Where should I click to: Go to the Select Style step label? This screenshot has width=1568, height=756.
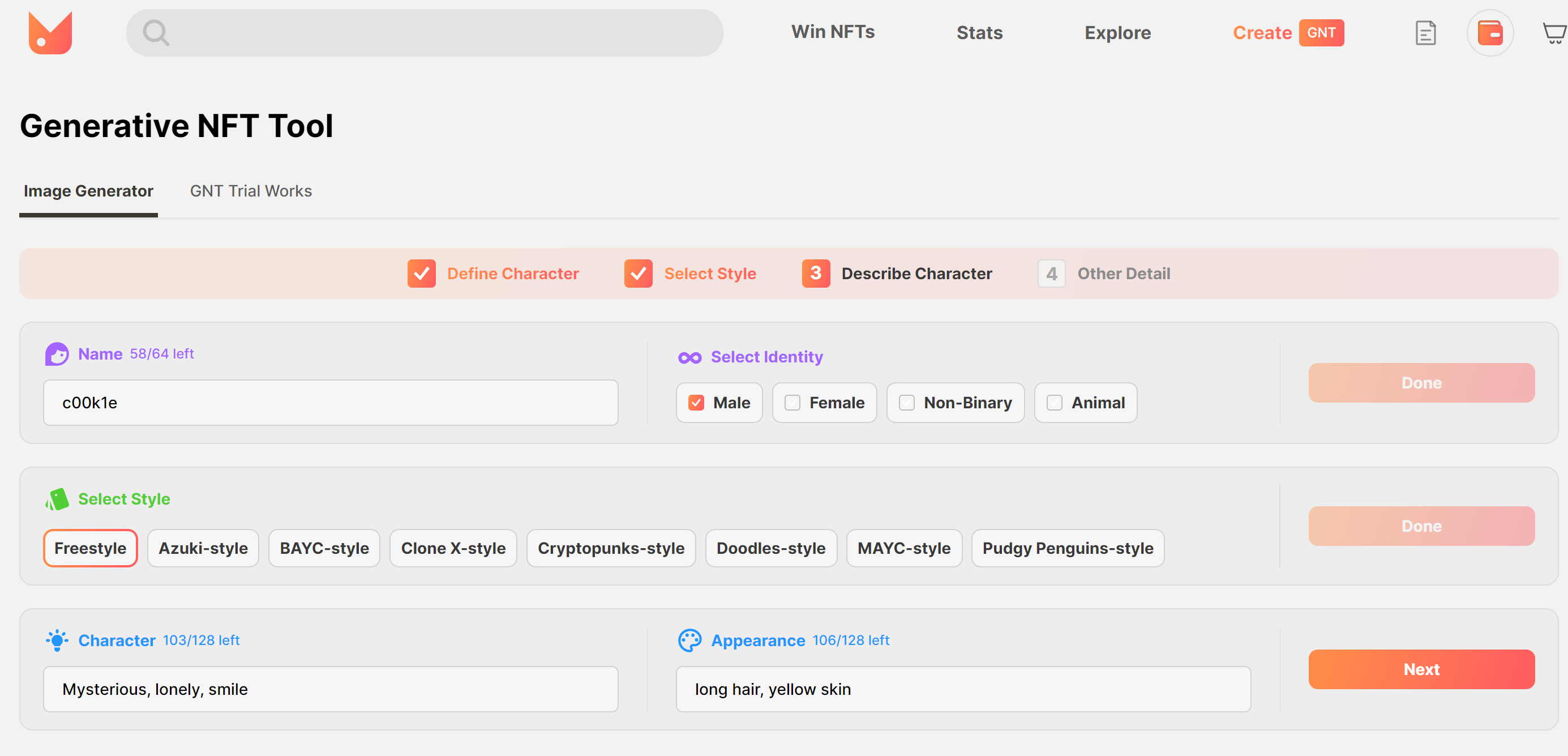[x=710, y=274]
